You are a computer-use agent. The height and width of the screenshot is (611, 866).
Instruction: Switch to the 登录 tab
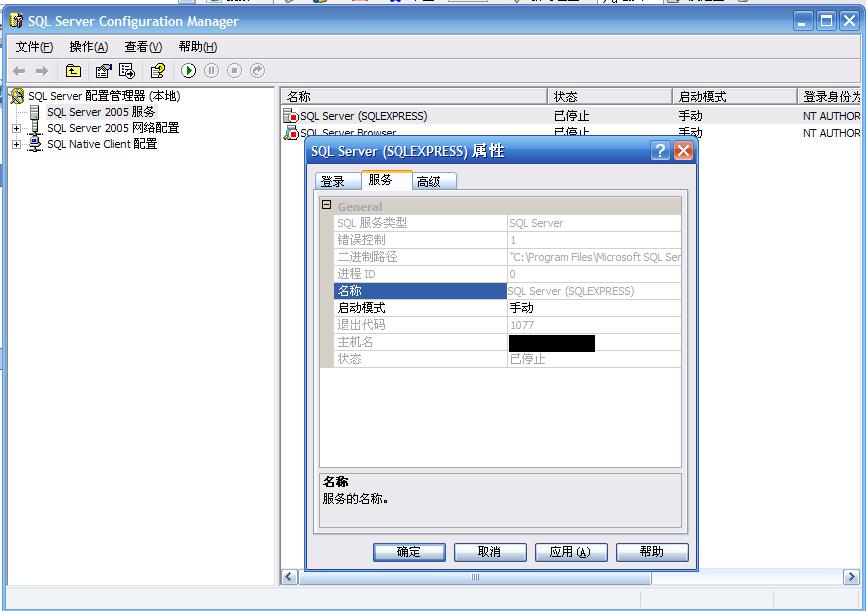337,181
